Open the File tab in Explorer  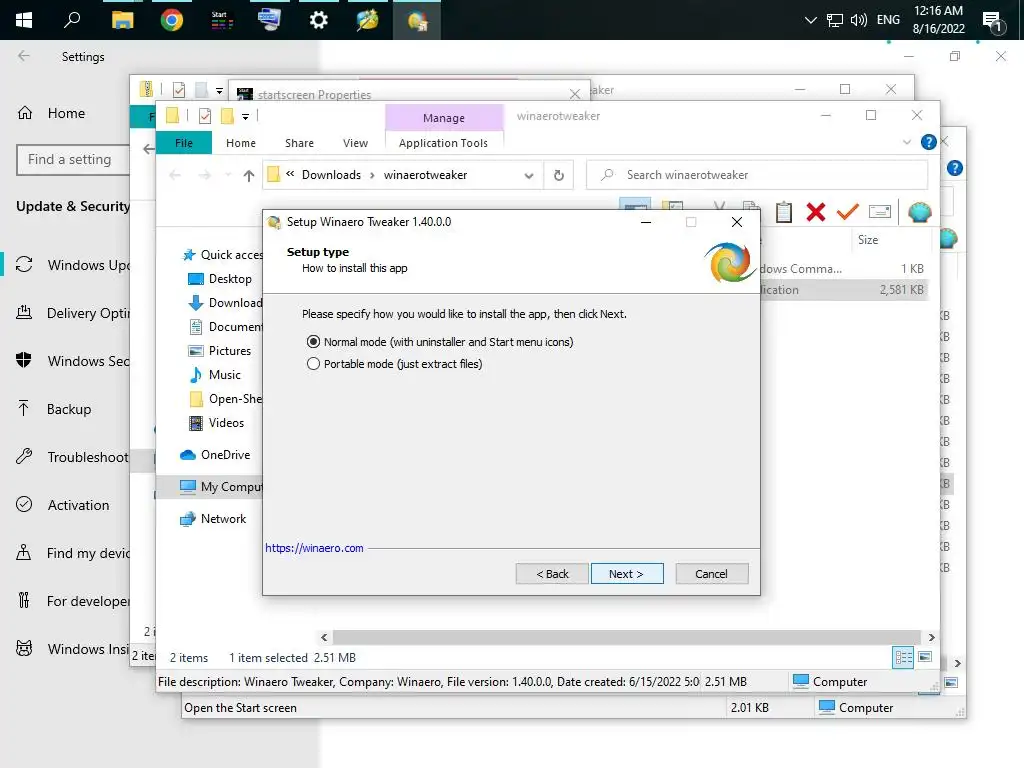click(184, 142)
